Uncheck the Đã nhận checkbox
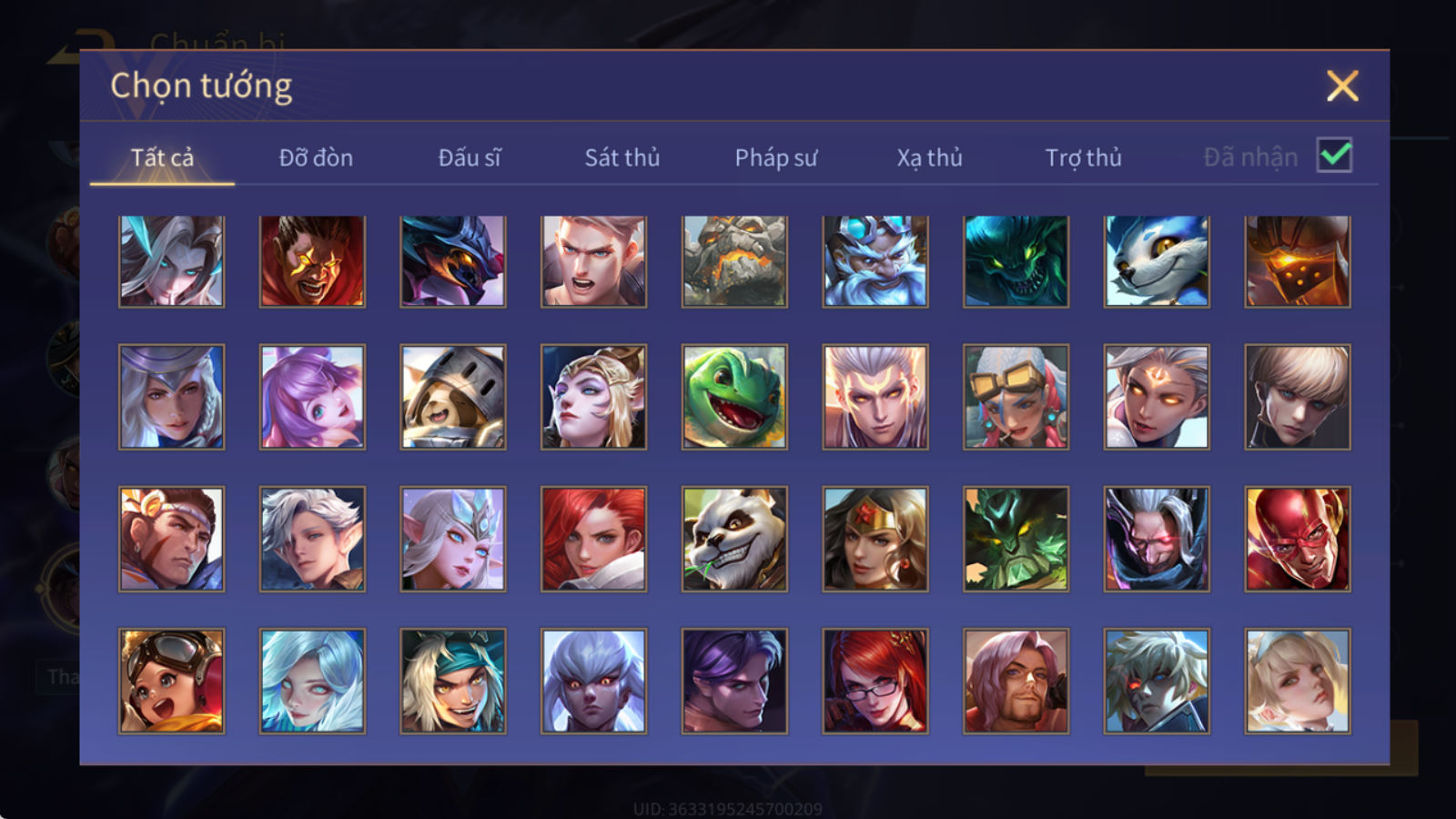The height and width of the screenshot is (819, 1456). pyautogui.click(x=1334, y=156)
